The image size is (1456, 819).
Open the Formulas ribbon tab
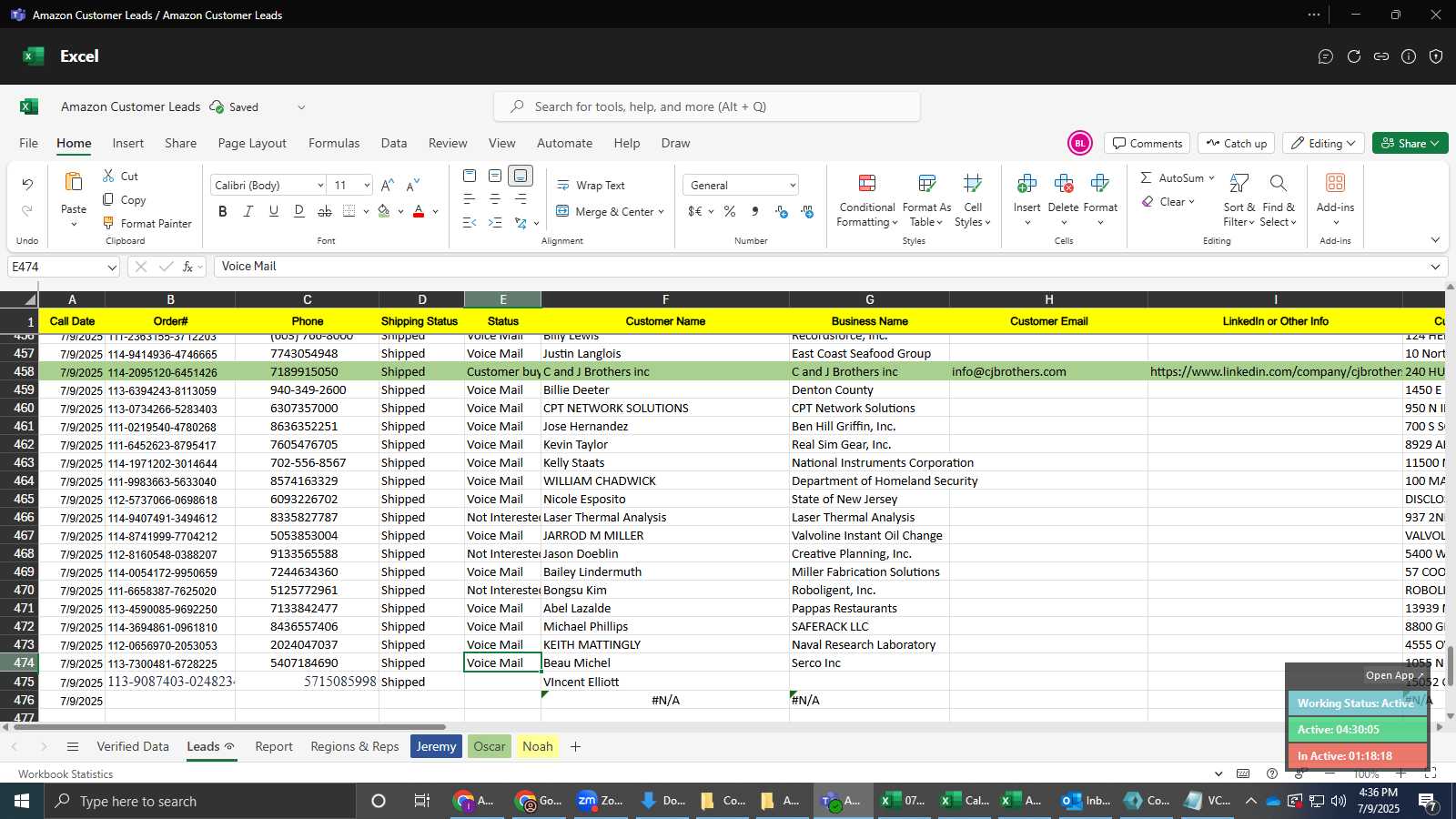tap(334, 143)
